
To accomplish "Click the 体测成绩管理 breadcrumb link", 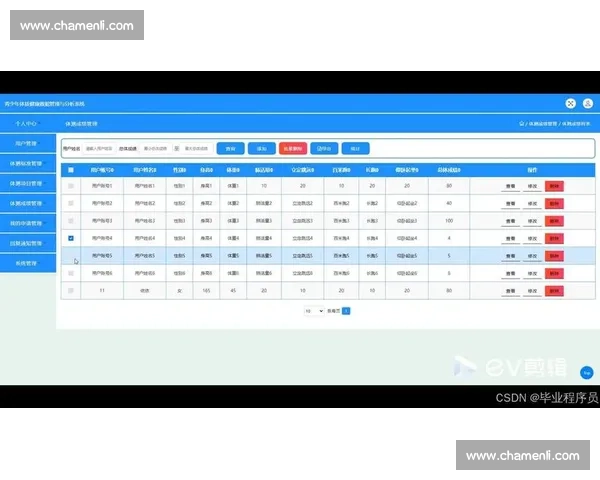I will pos(543,124).
